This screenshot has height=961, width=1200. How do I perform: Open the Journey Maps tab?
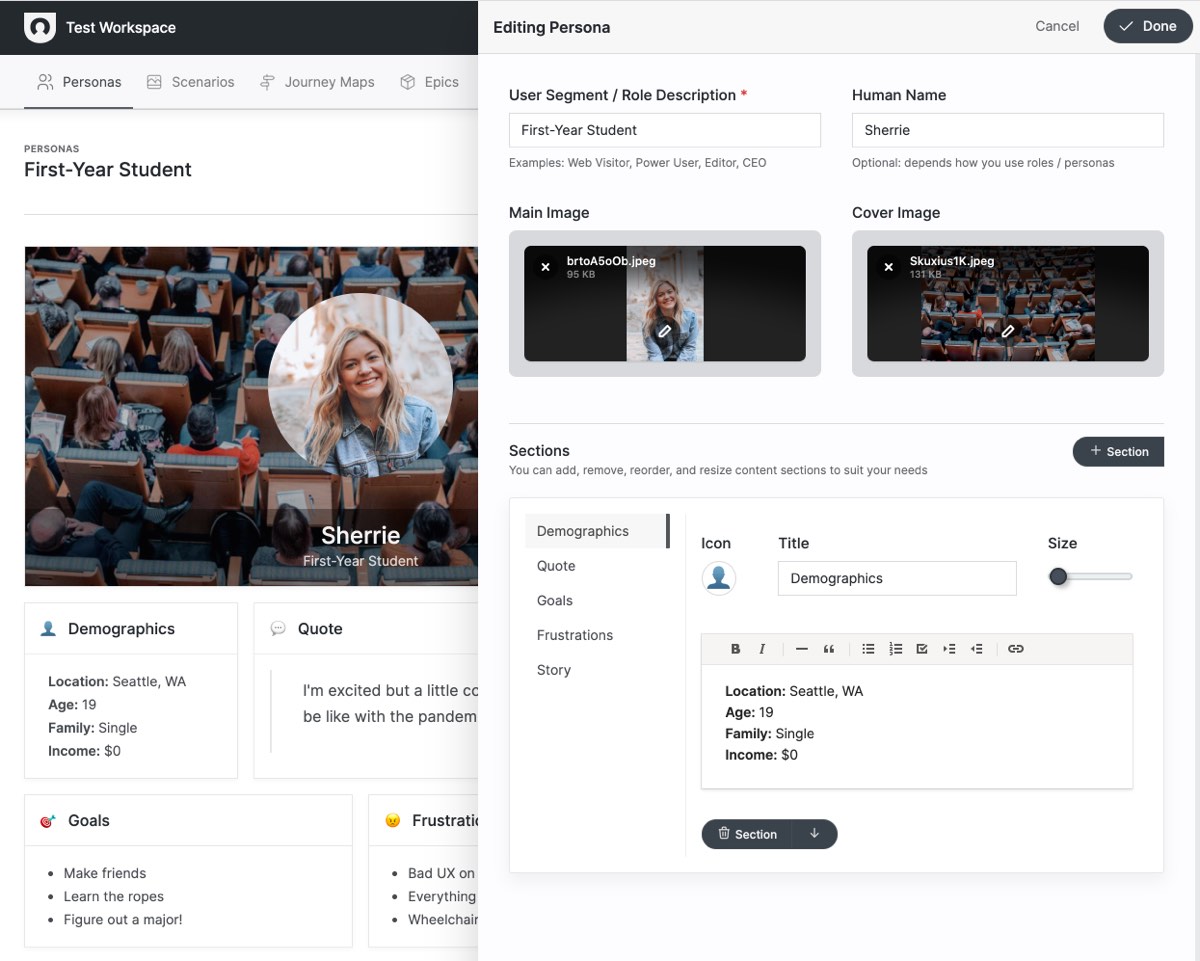click(328, 82)
